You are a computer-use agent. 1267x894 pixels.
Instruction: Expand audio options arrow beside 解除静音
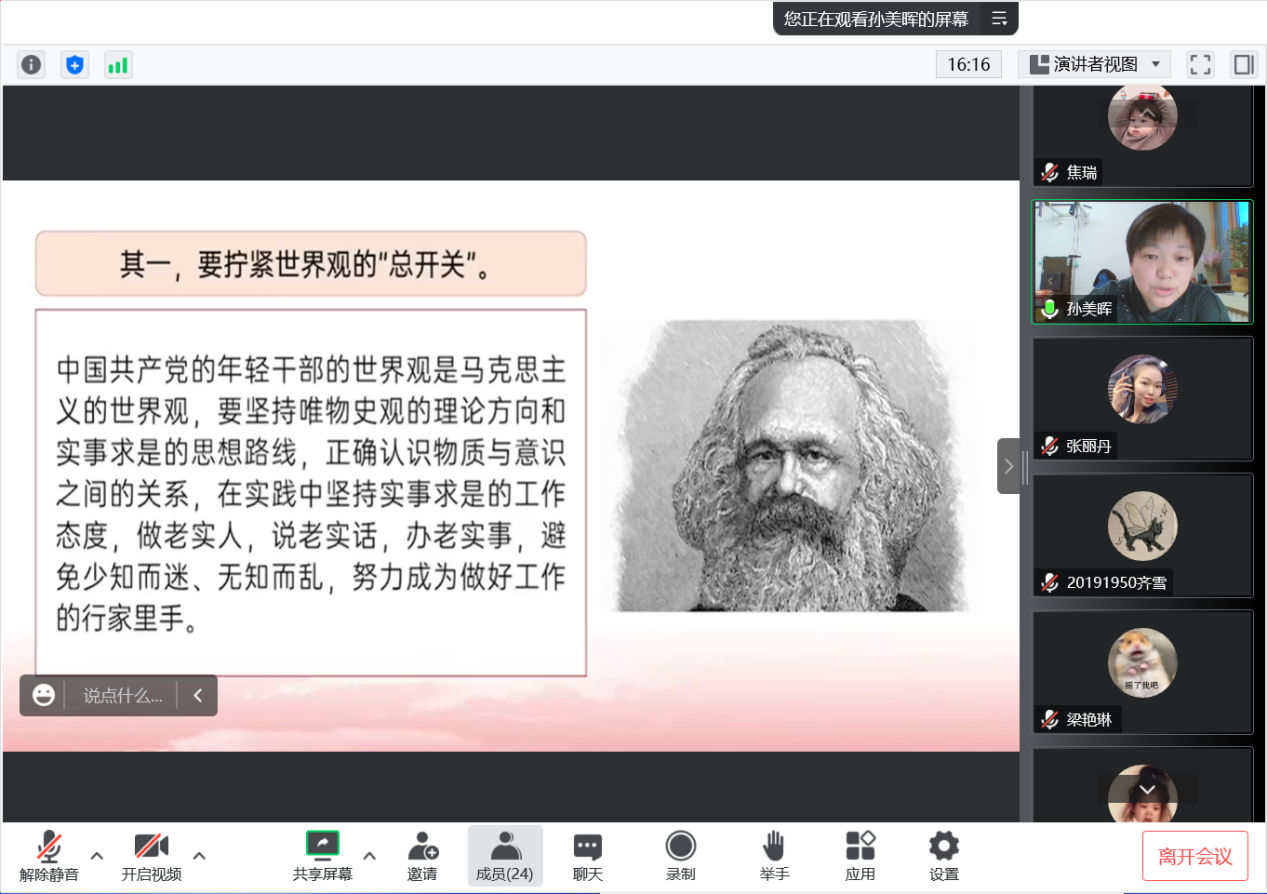(x=97, y=855)
